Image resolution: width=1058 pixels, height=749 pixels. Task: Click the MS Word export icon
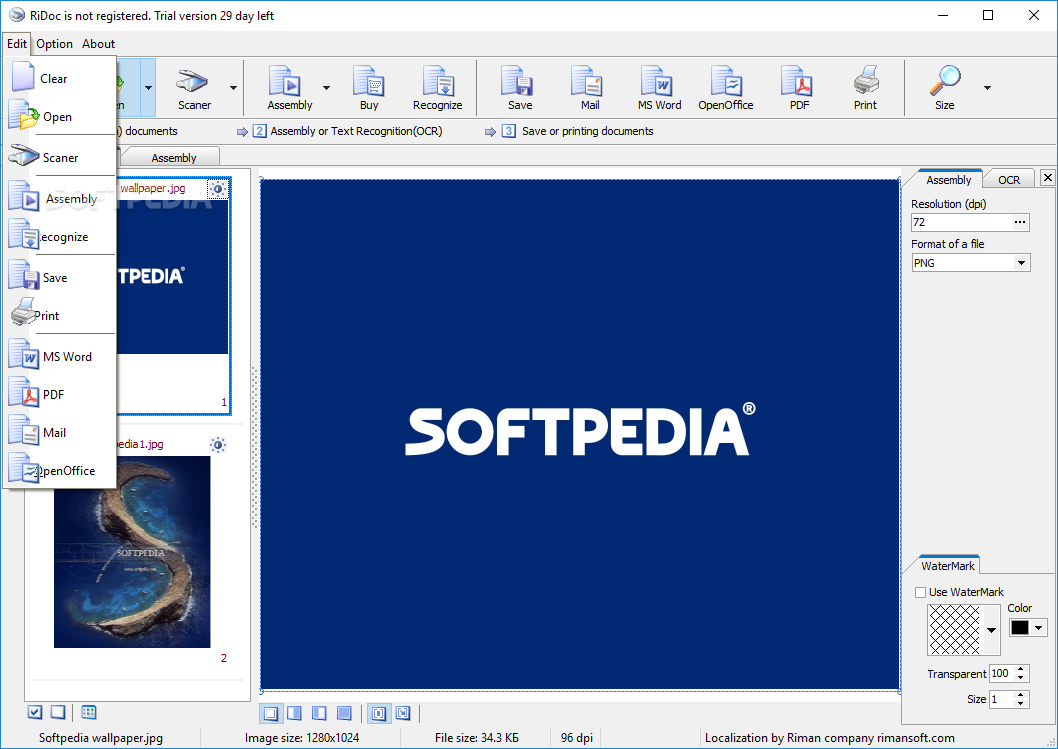(659, 88)
